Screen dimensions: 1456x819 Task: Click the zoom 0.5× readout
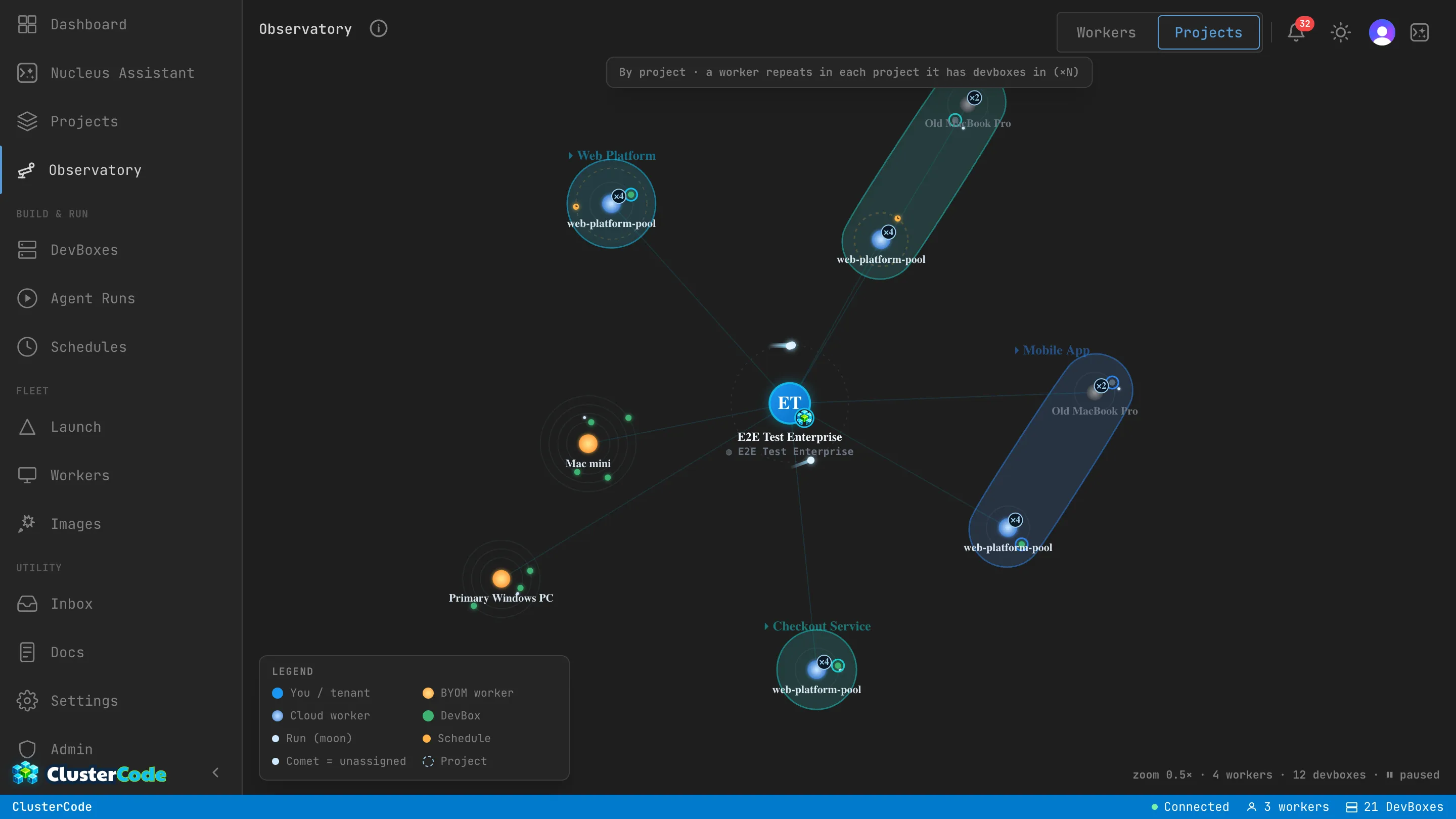(x=1162, y=775)
